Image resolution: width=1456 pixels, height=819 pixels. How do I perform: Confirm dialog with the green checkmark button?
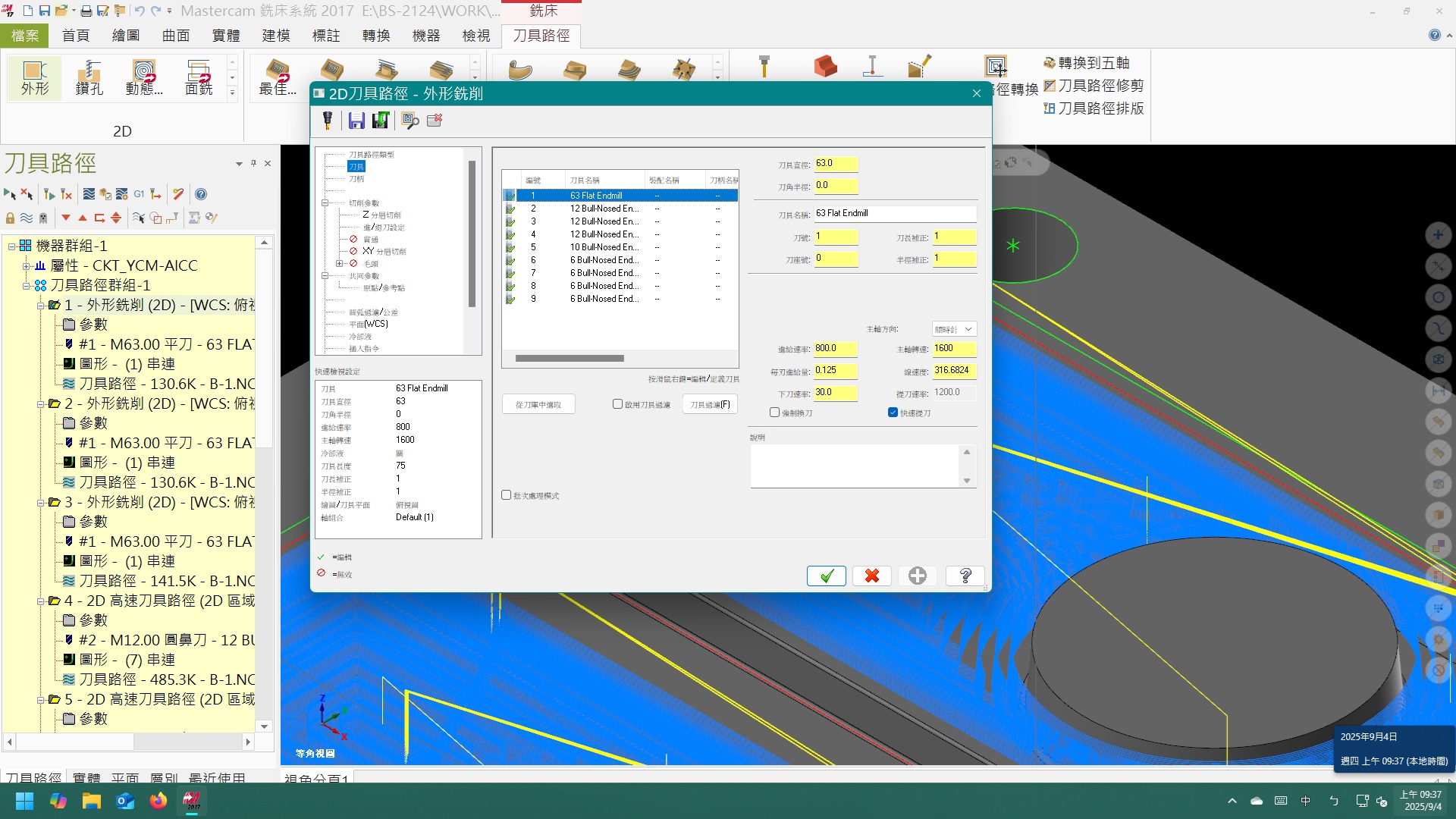827,576
